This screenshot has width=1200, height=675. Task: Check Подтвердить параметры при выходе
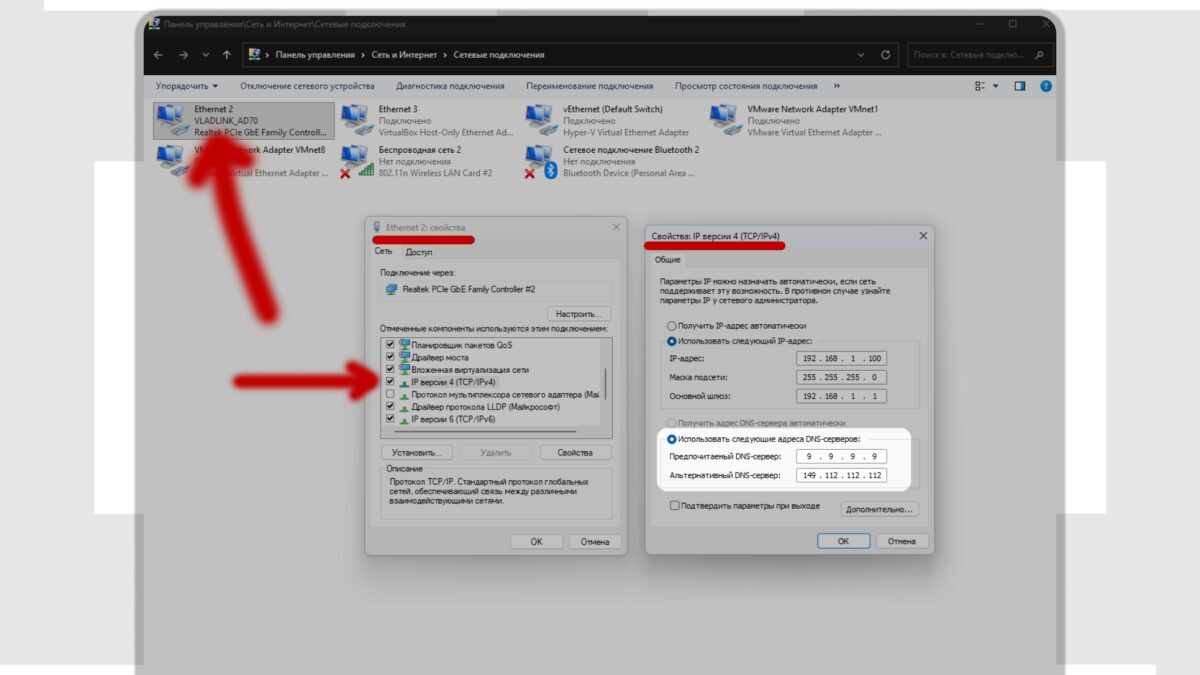point(675,506)
